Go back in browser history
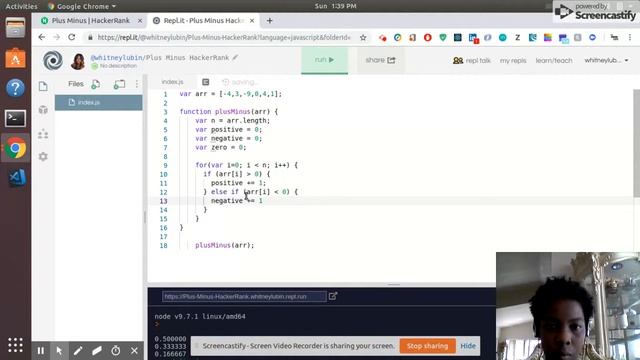 coord(42,37)
